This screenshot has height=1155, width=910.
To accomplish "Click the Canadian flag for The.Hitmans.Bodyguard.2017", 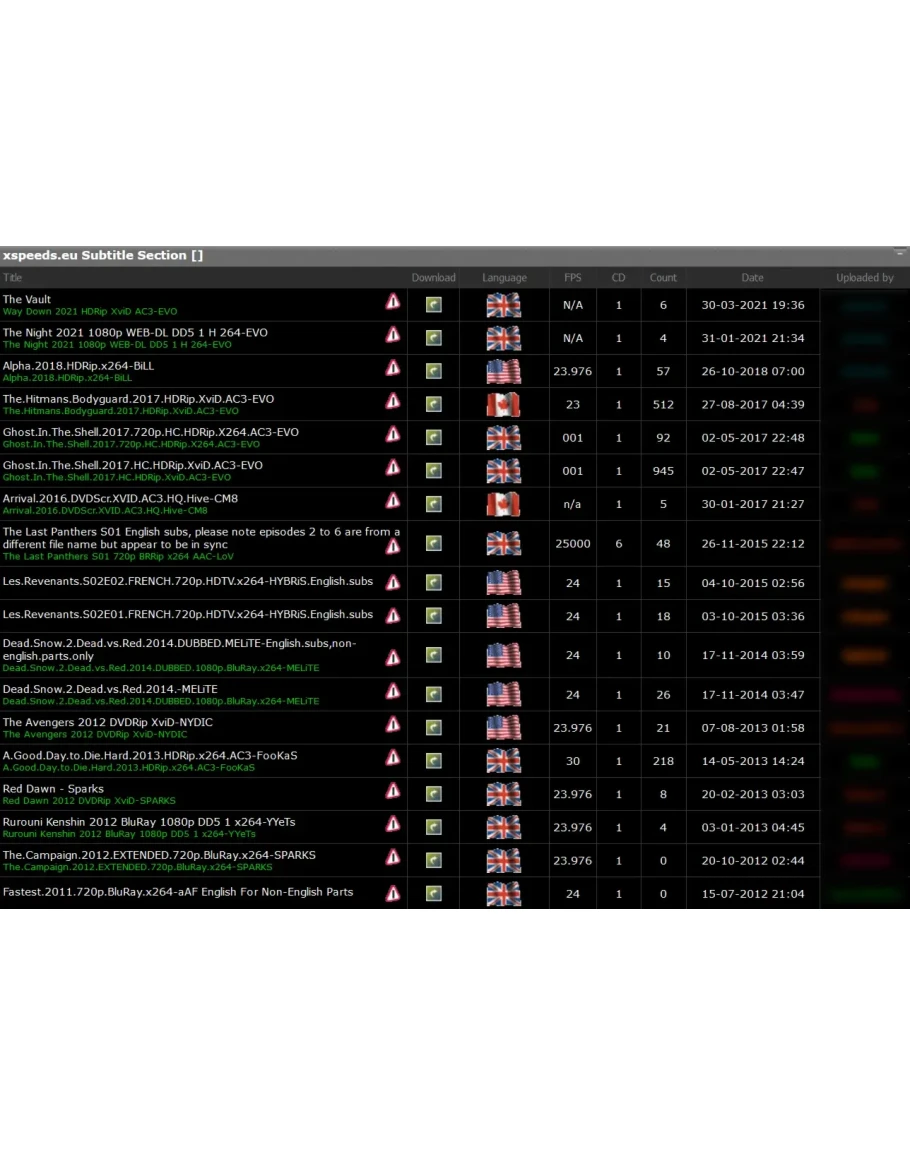I will click(503, 405).
